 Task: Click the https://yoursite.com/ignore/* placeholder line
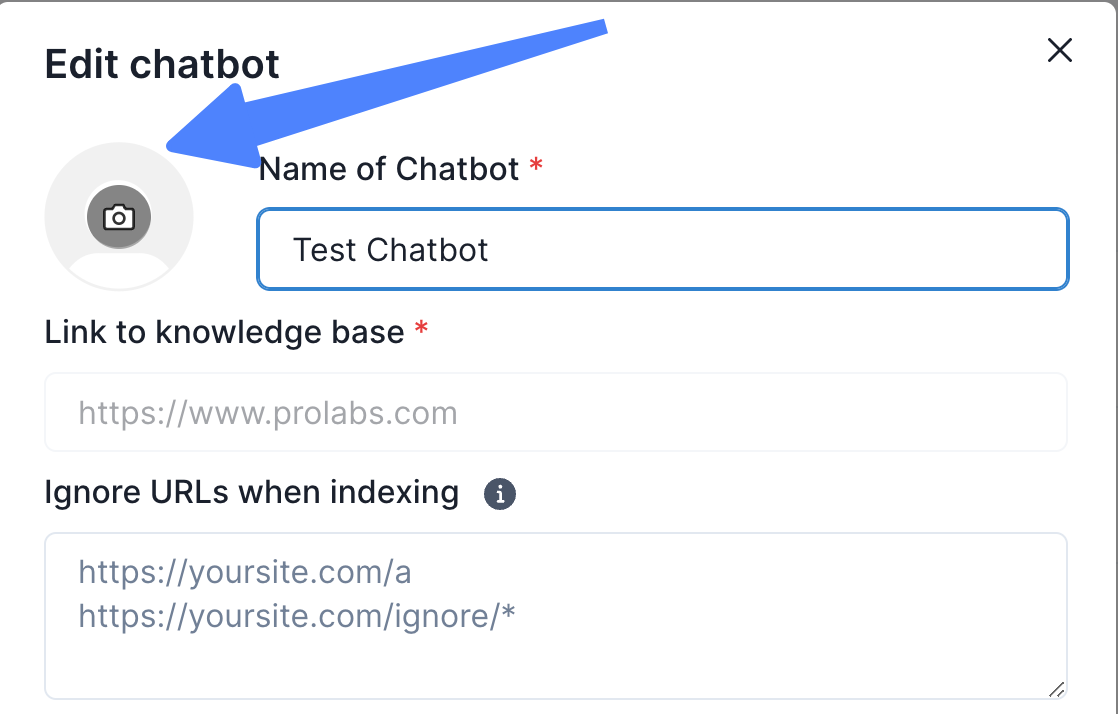pyautogui.click(x=297, y=617)
